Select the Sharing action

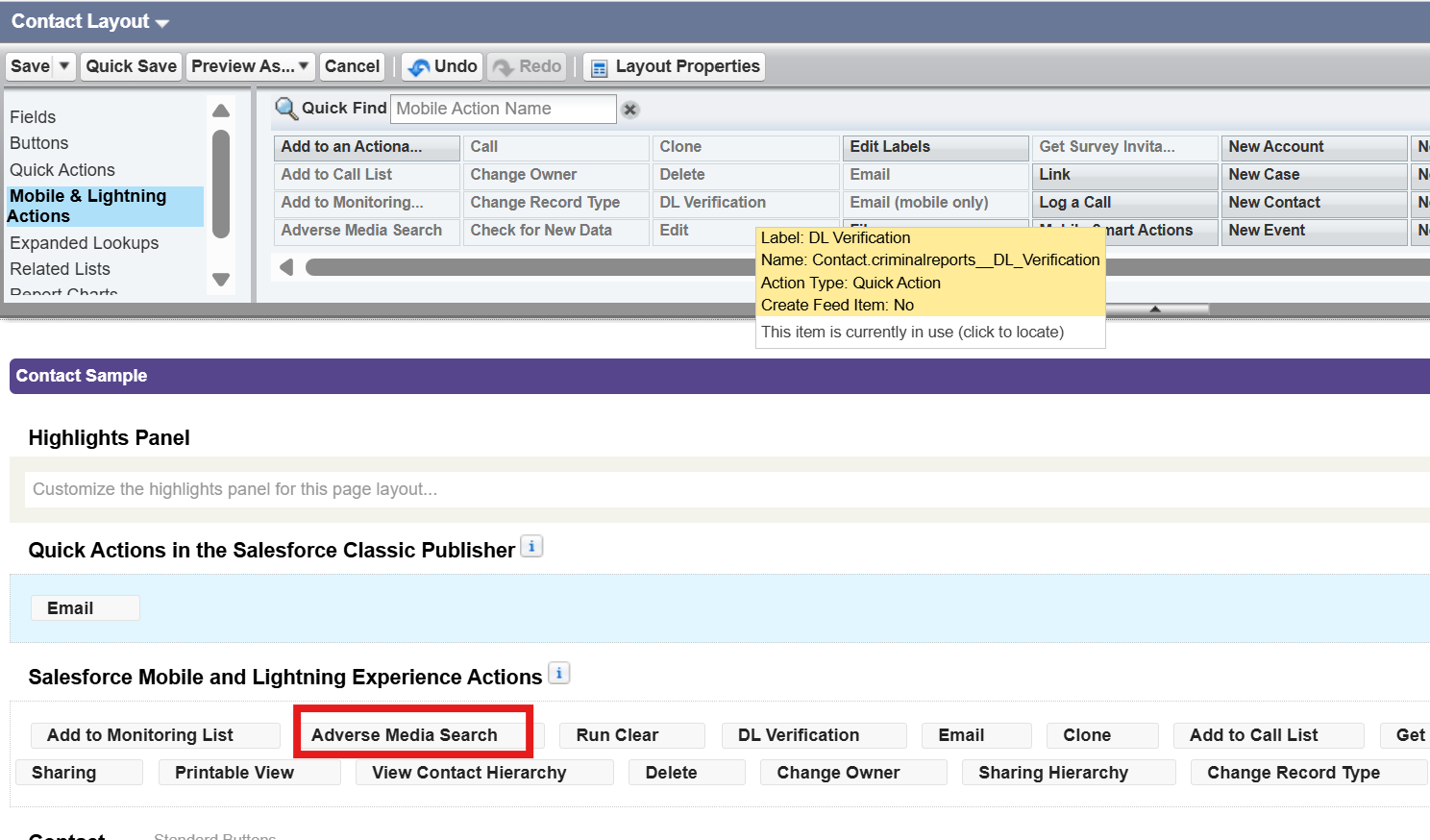(x=79, y=773)
